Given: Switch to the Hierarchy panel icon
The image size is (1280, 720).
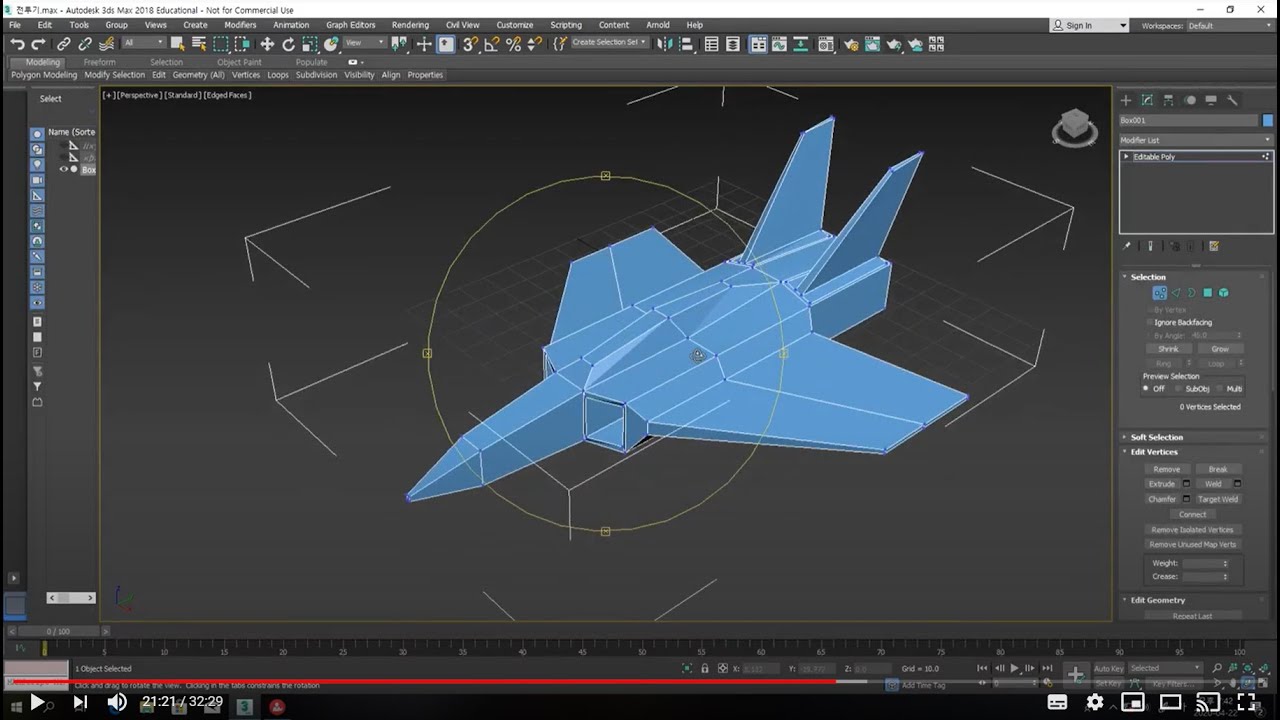Looking at the screenshot, I should pyautogui.click(x=1168, y=100).
